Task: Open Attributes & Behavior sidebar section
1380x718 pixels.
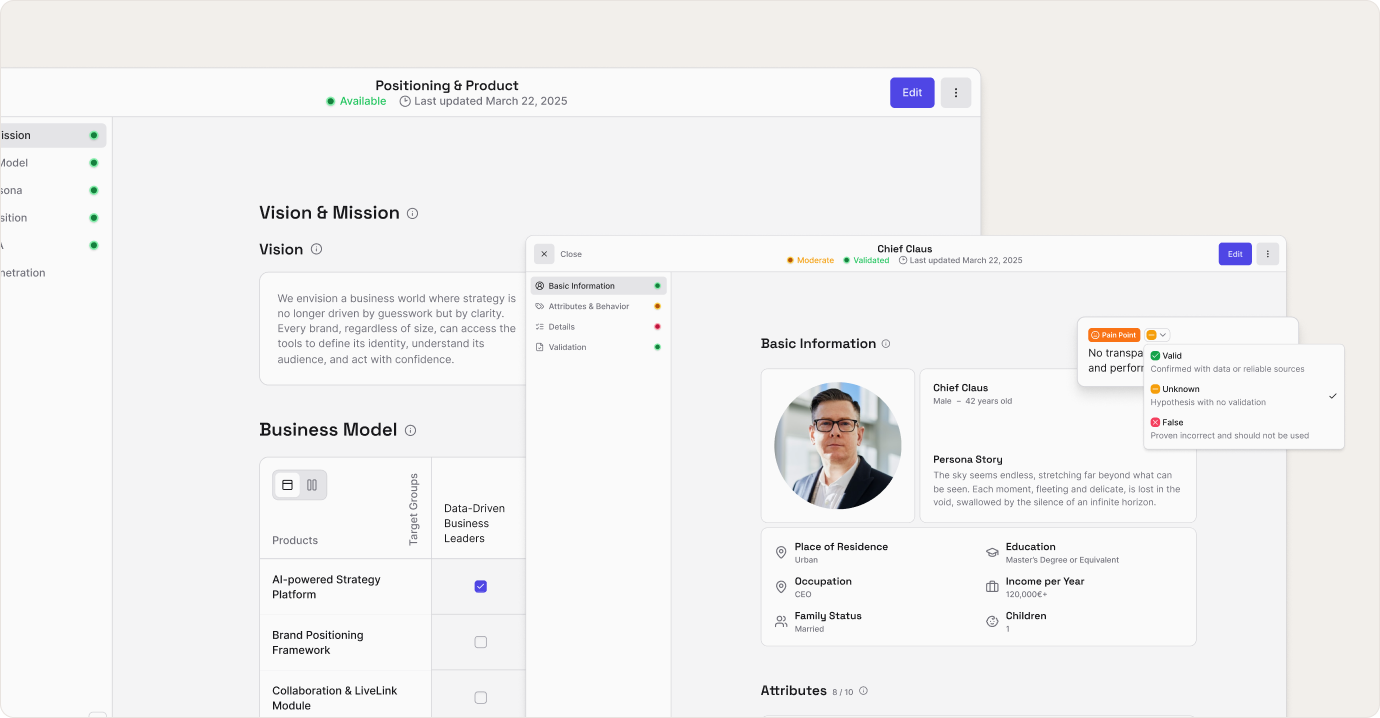Action: [x=598, y=306]
